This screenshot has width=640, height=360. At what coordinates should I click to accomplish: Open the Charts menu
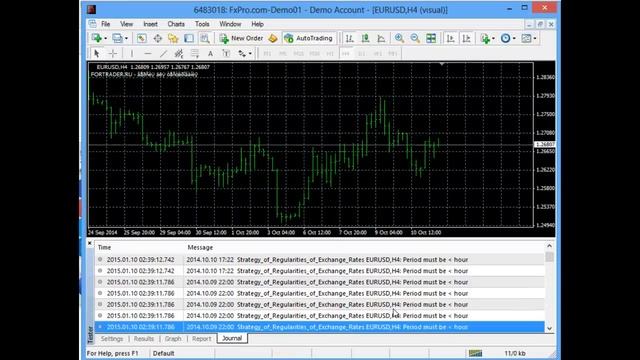pos(176,24)
